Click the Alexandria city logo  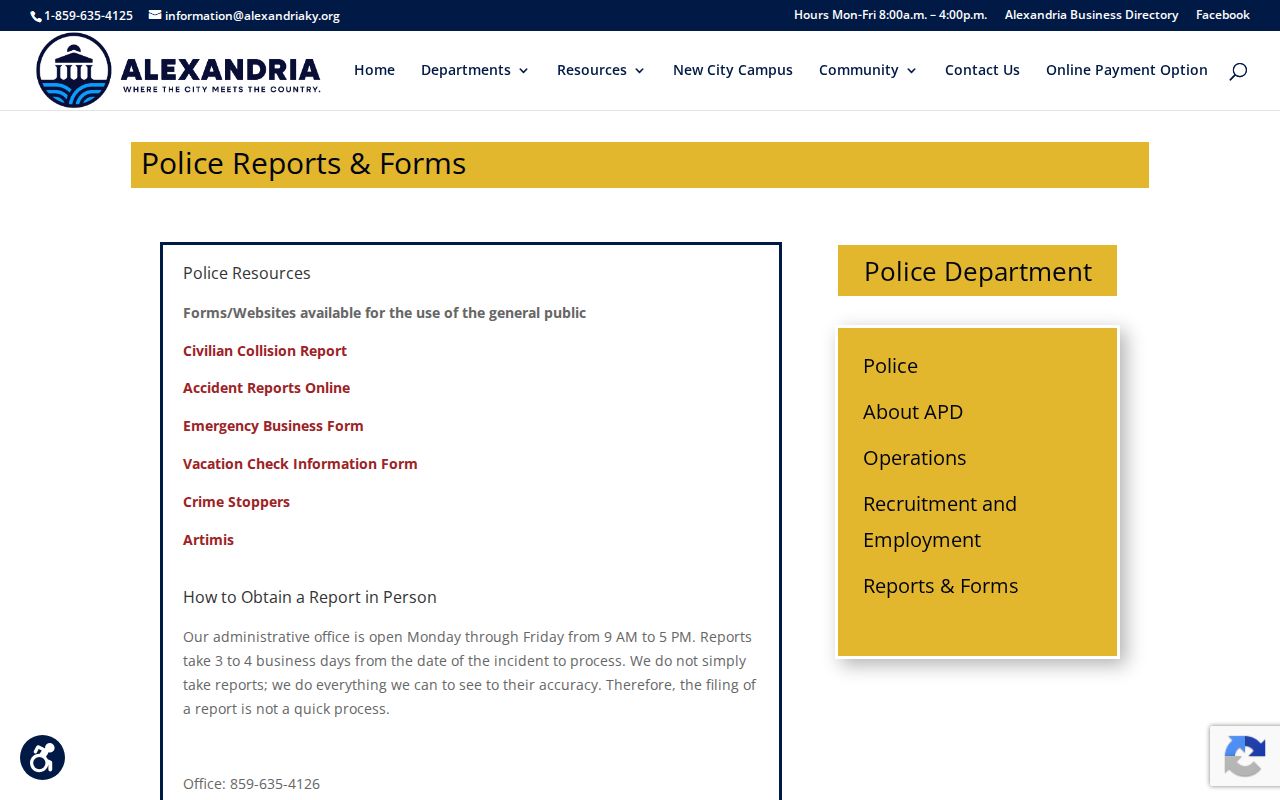point(178,70)
